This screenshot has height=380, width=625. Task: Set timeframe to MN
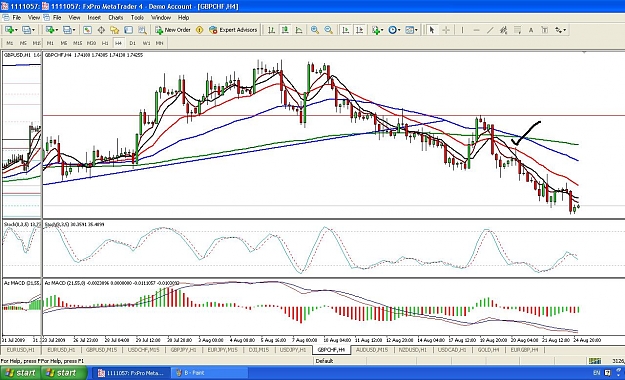coord(159,43)
